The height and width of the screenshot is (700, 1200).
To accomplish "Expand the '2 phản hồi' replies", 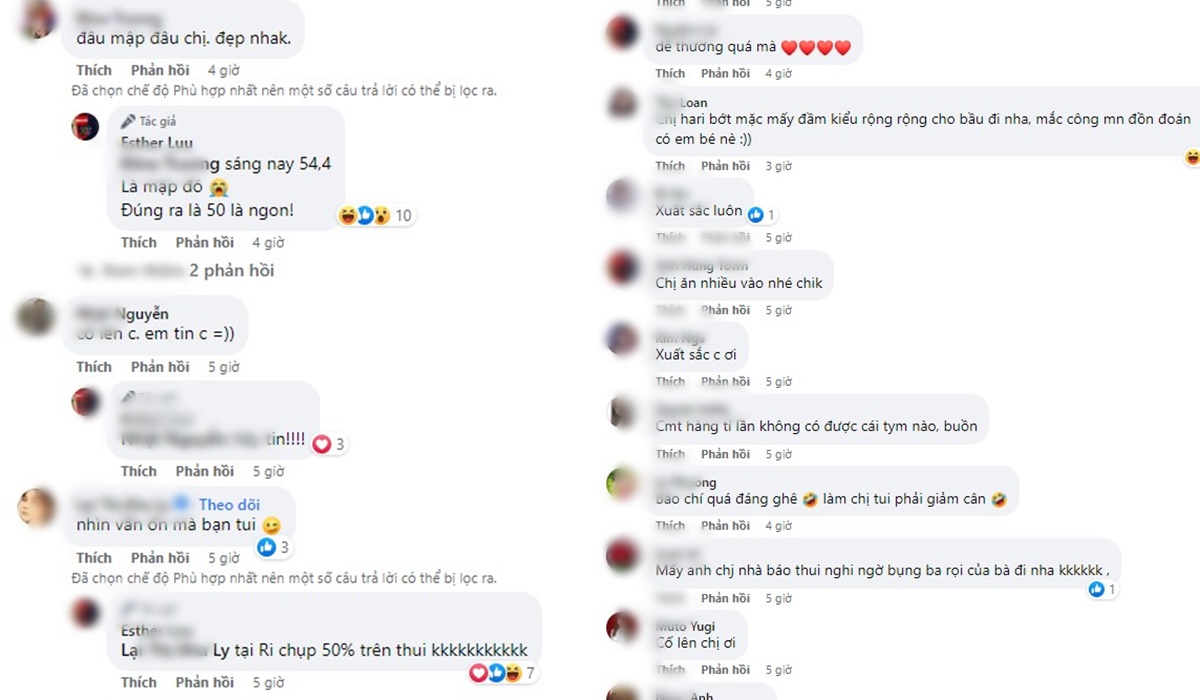I will pos(232,271).
